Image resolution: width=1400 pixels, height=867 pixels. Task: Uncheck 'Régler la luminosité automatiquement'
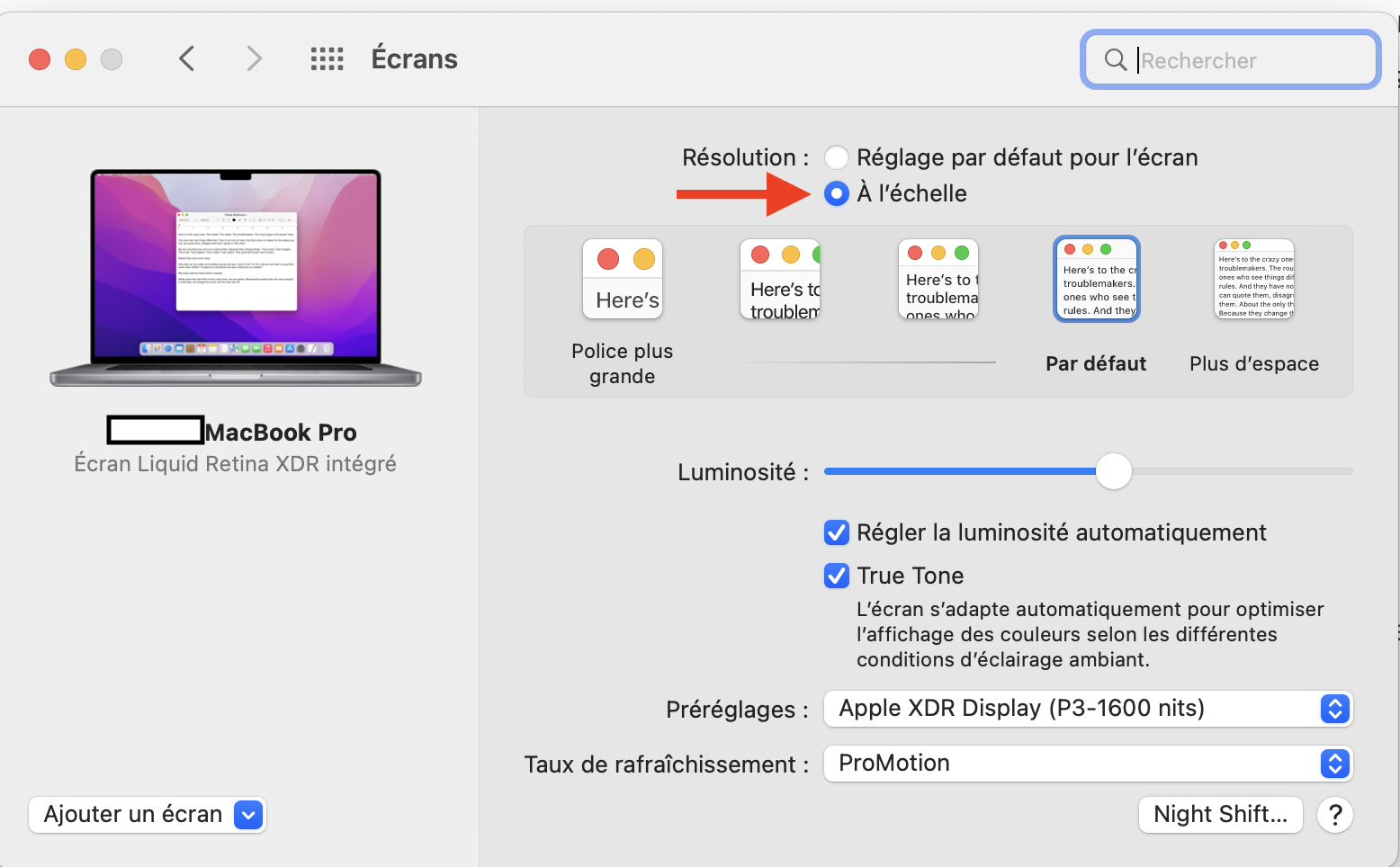(837, 532)
